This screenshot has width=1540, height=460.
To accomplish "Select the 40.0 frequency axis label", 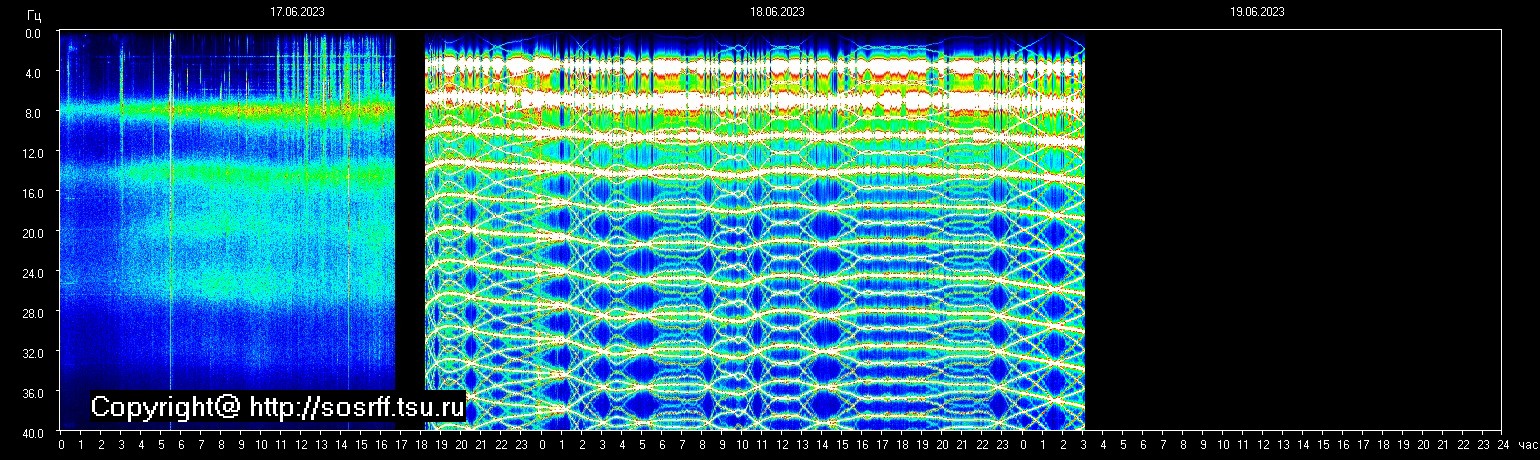I will point(31,433).
